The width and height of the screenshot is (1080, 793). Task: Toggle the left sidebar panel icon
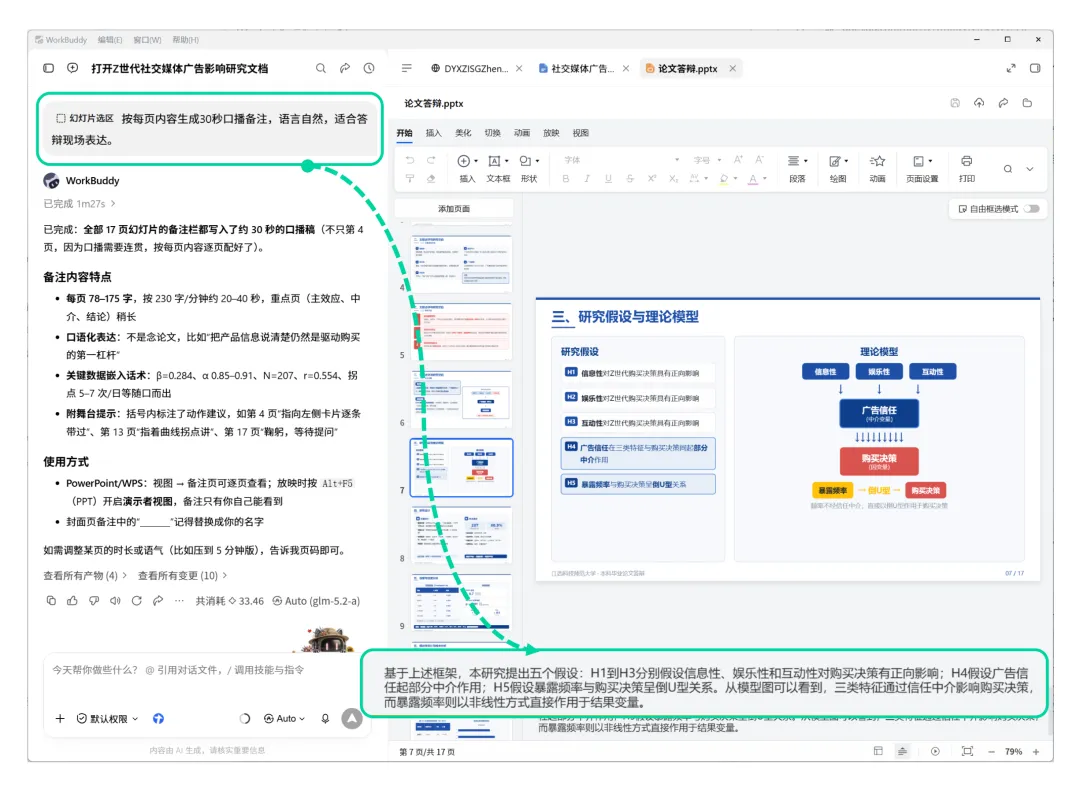tap(48, 68)
